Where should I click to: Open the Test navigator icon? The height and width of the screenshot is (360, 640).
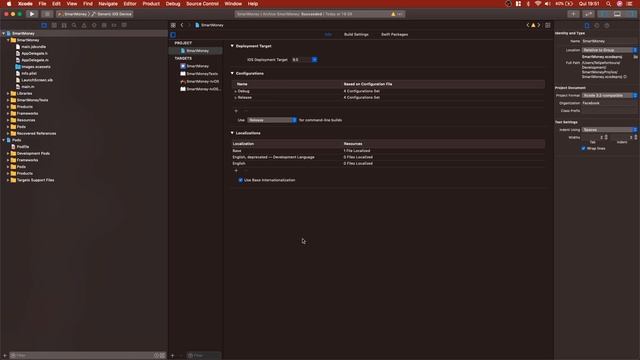click(x=94, y=25)
